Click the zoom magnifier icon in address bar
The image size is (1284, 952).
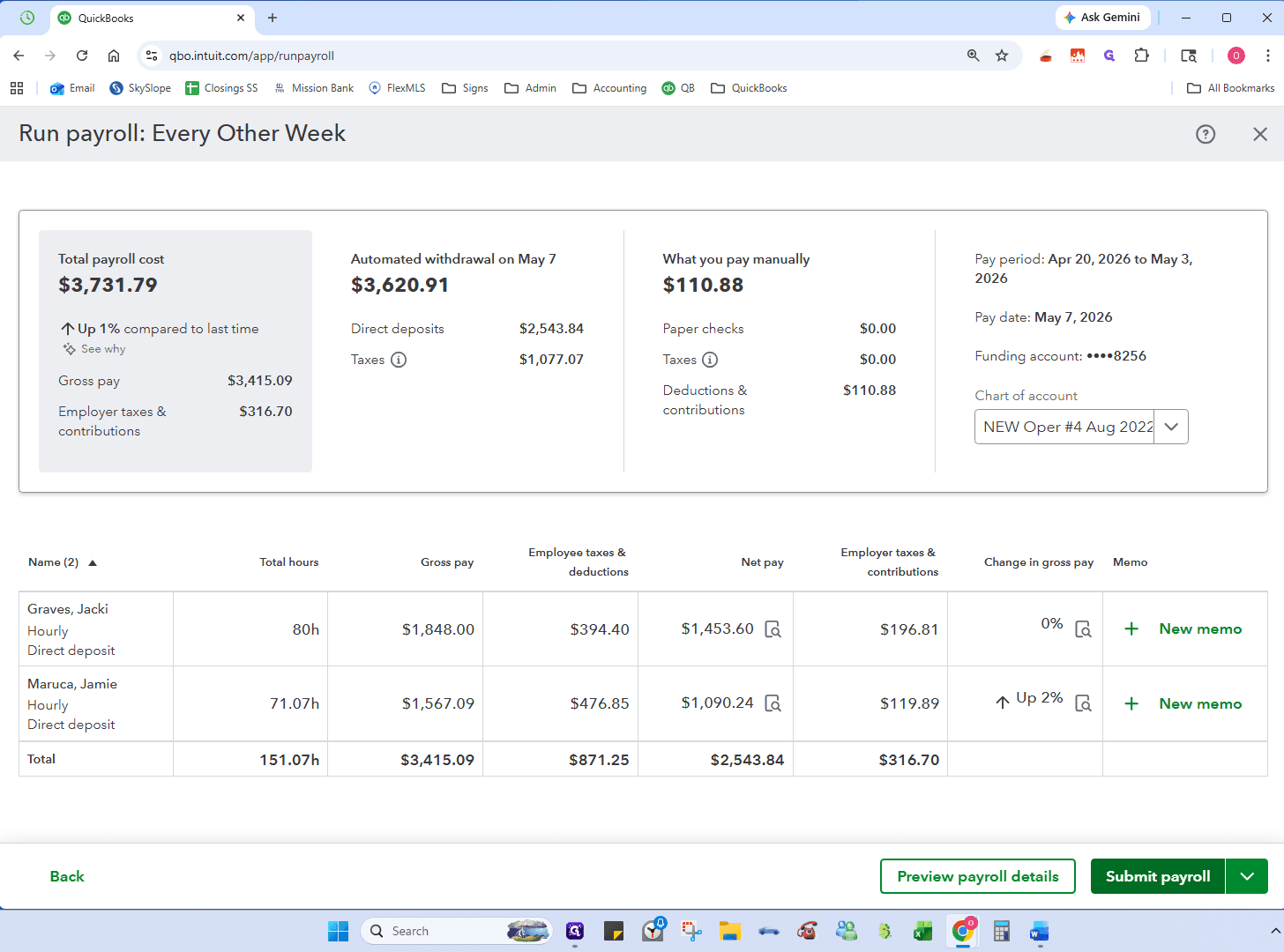974,56
